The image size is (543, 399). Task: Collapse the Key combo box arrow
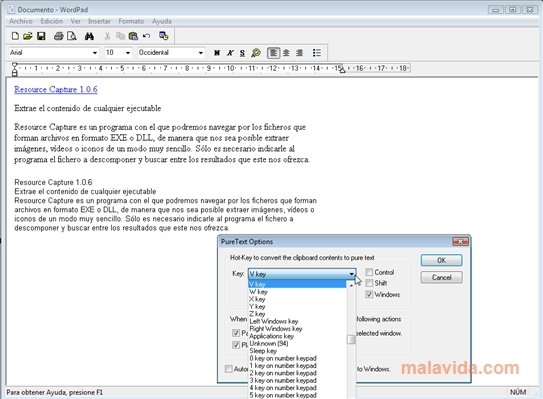point(351,274)
